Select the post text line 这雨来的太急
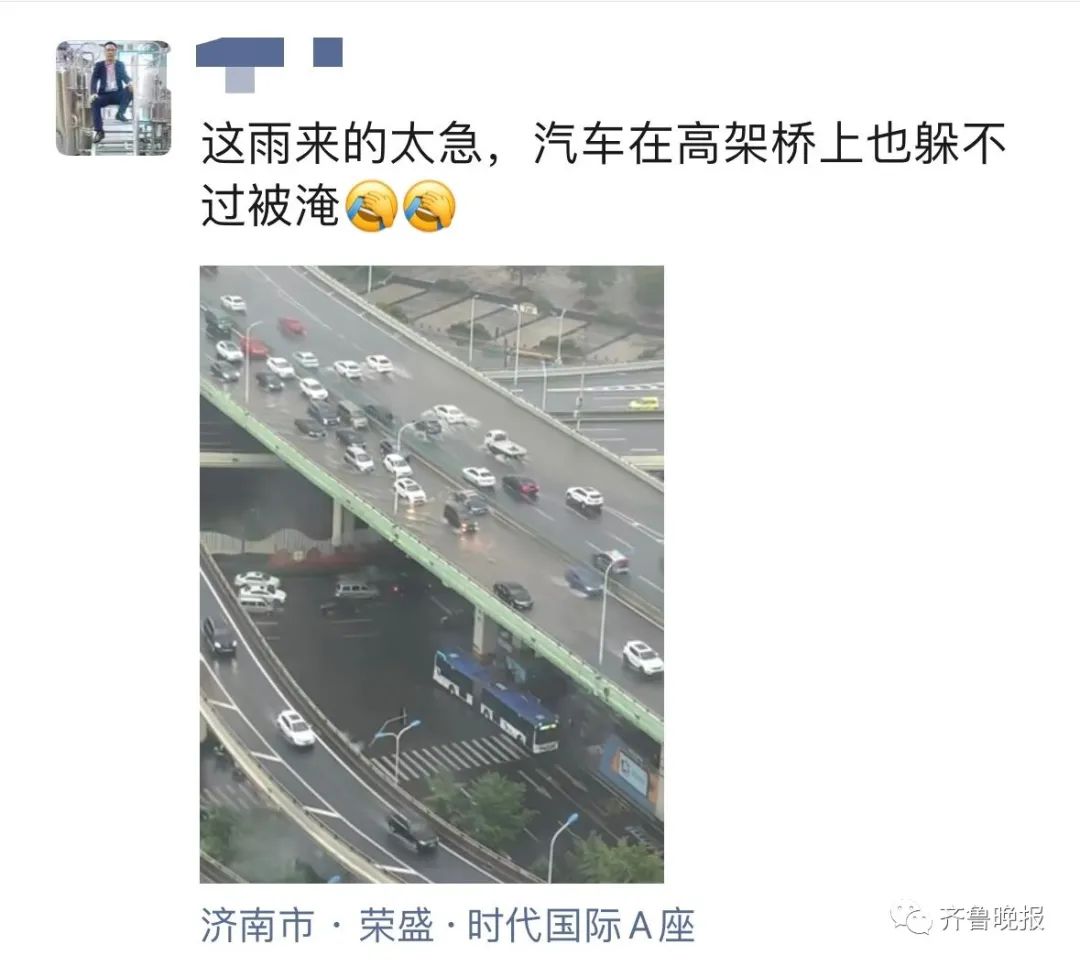The width and height of the screenshot is (1080, 966). click(340, 143)
